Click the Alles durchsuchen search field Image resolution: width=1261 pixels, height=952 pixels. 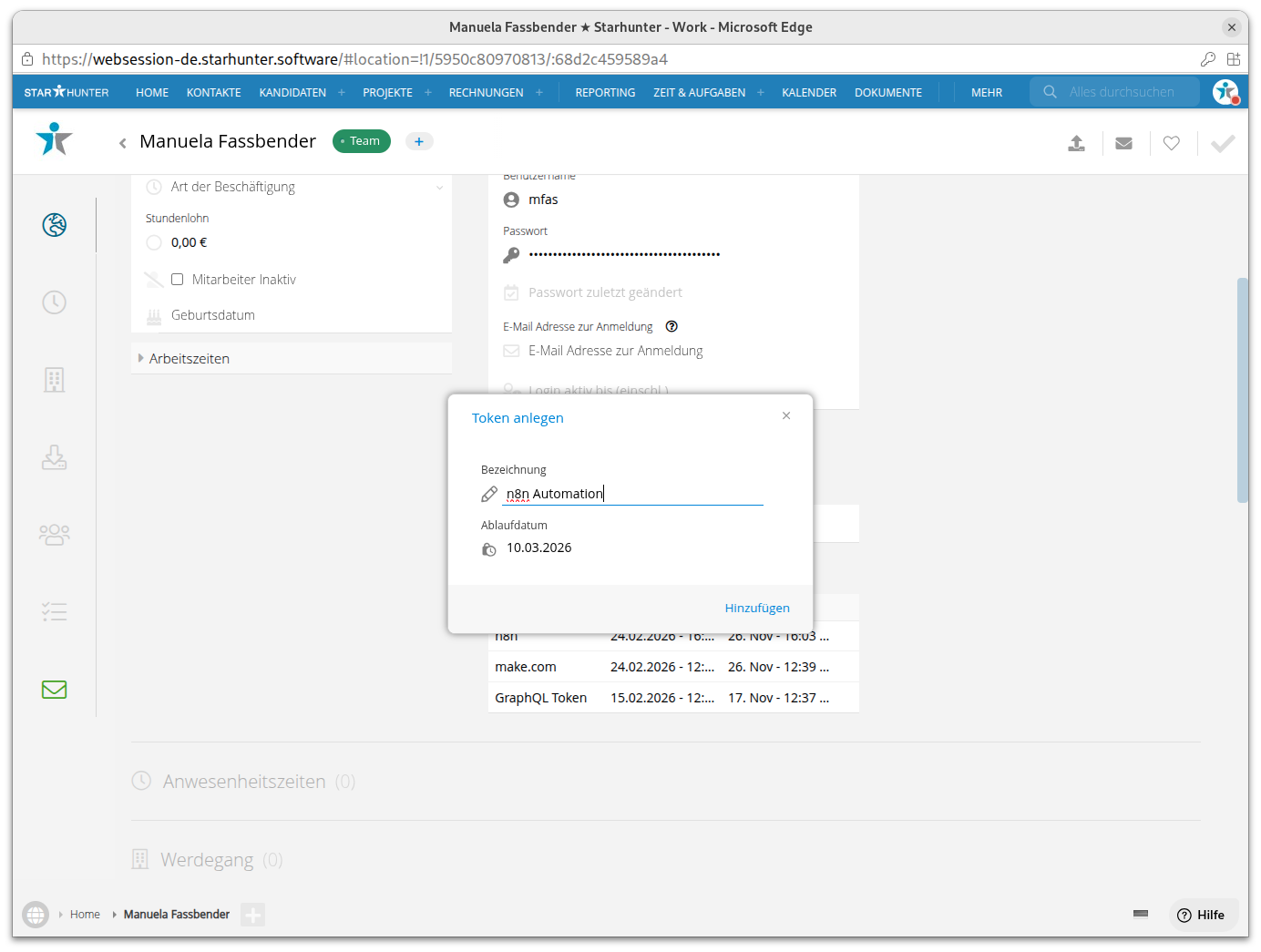[x=1115, y=92]
